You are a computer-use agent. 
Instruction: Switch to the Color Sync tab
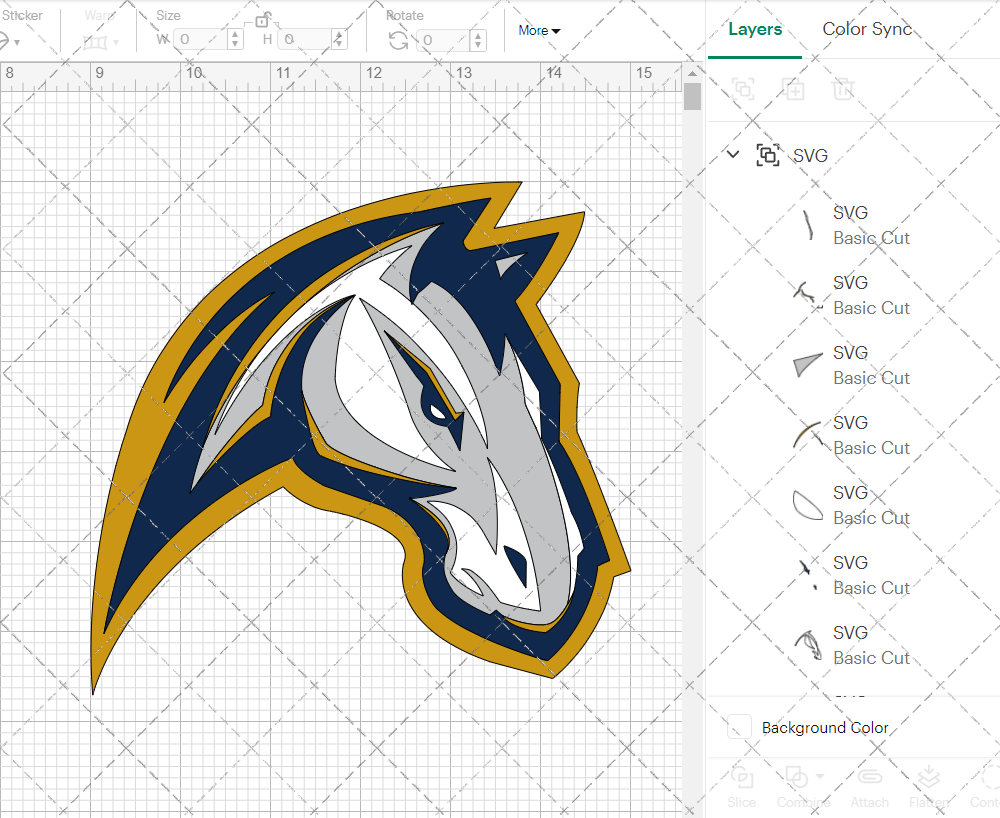pyautogui.click(x=867, y=29)
